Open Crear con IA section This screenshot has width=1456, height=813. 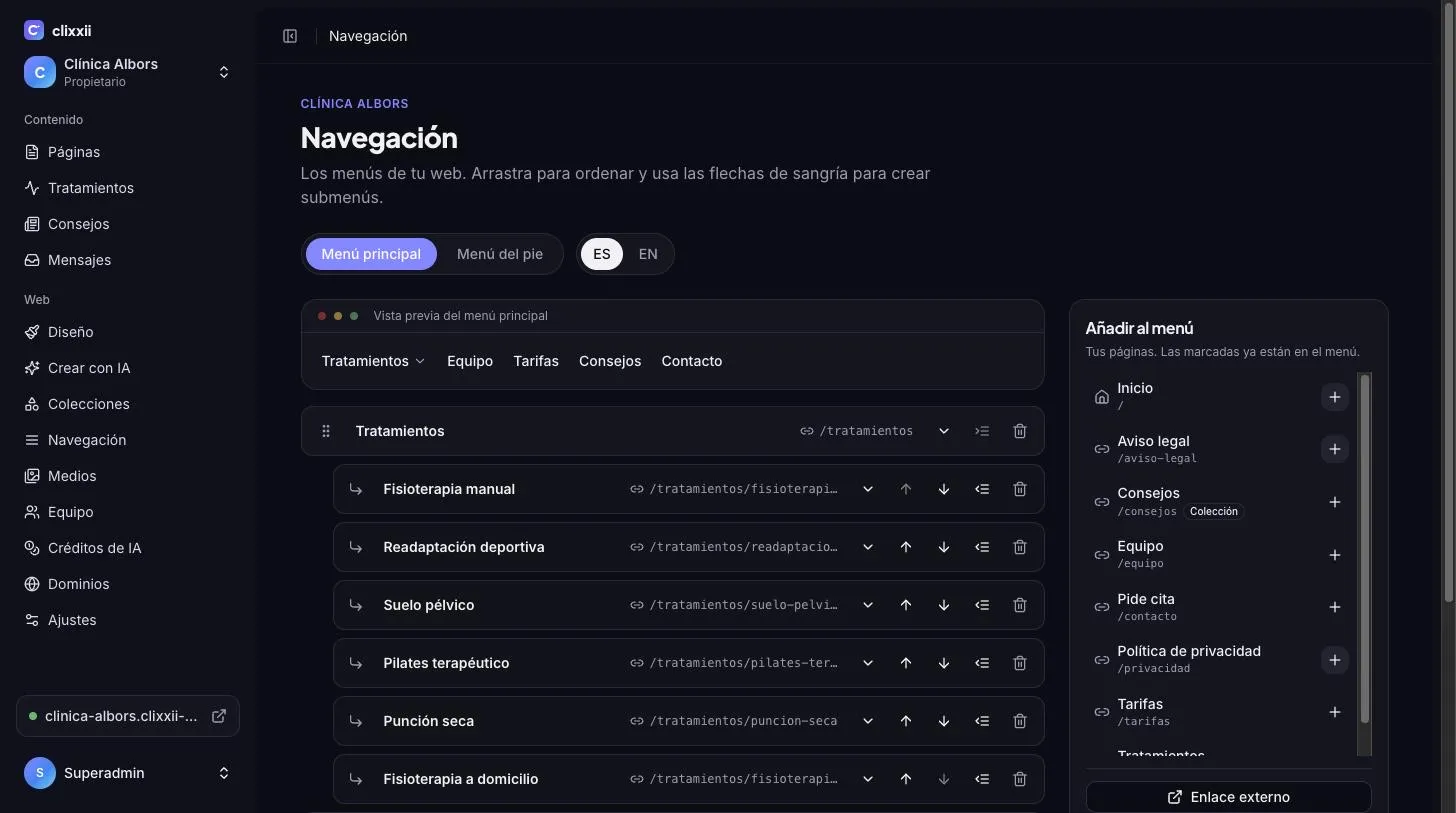(128, 368)
